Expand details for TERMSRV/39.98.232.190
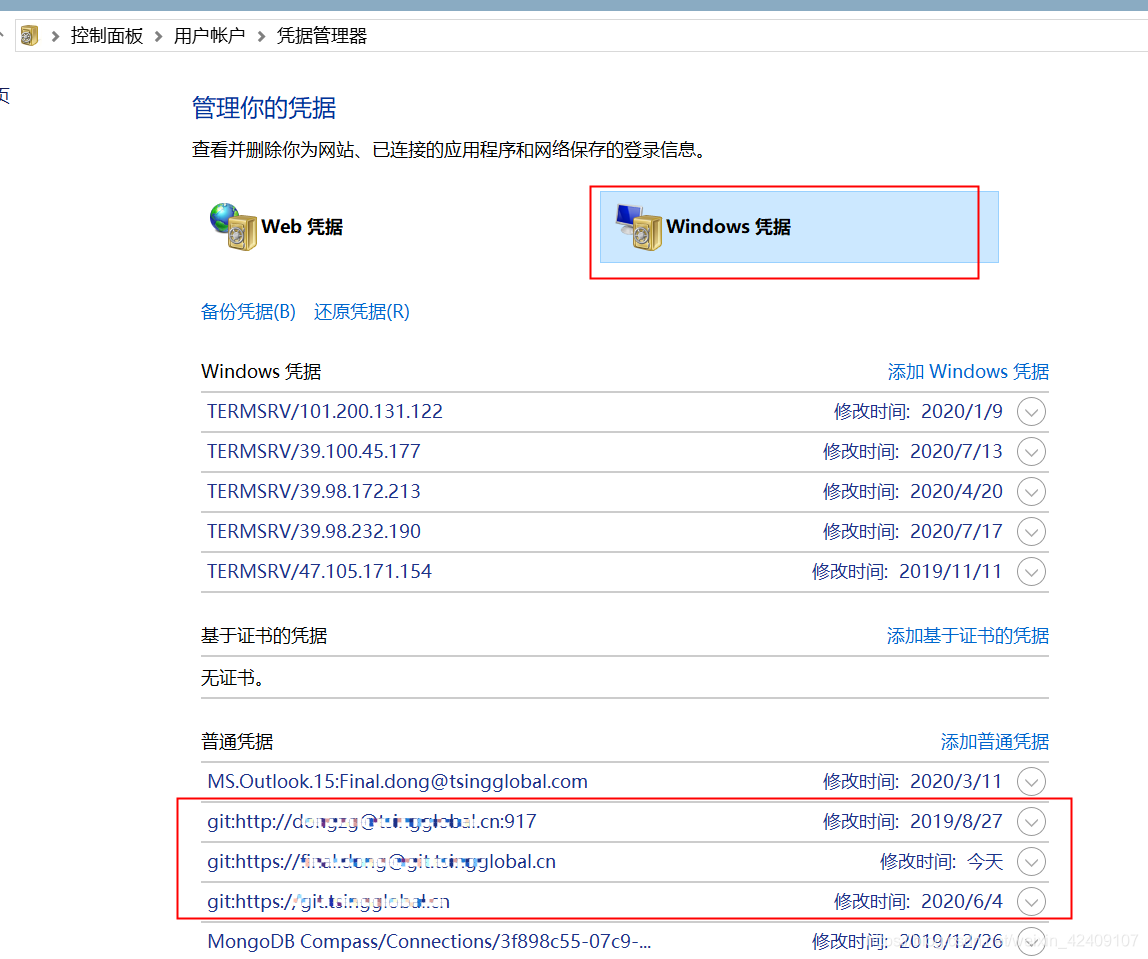Screen dimensions: 1148x959 click(1031, 531)
